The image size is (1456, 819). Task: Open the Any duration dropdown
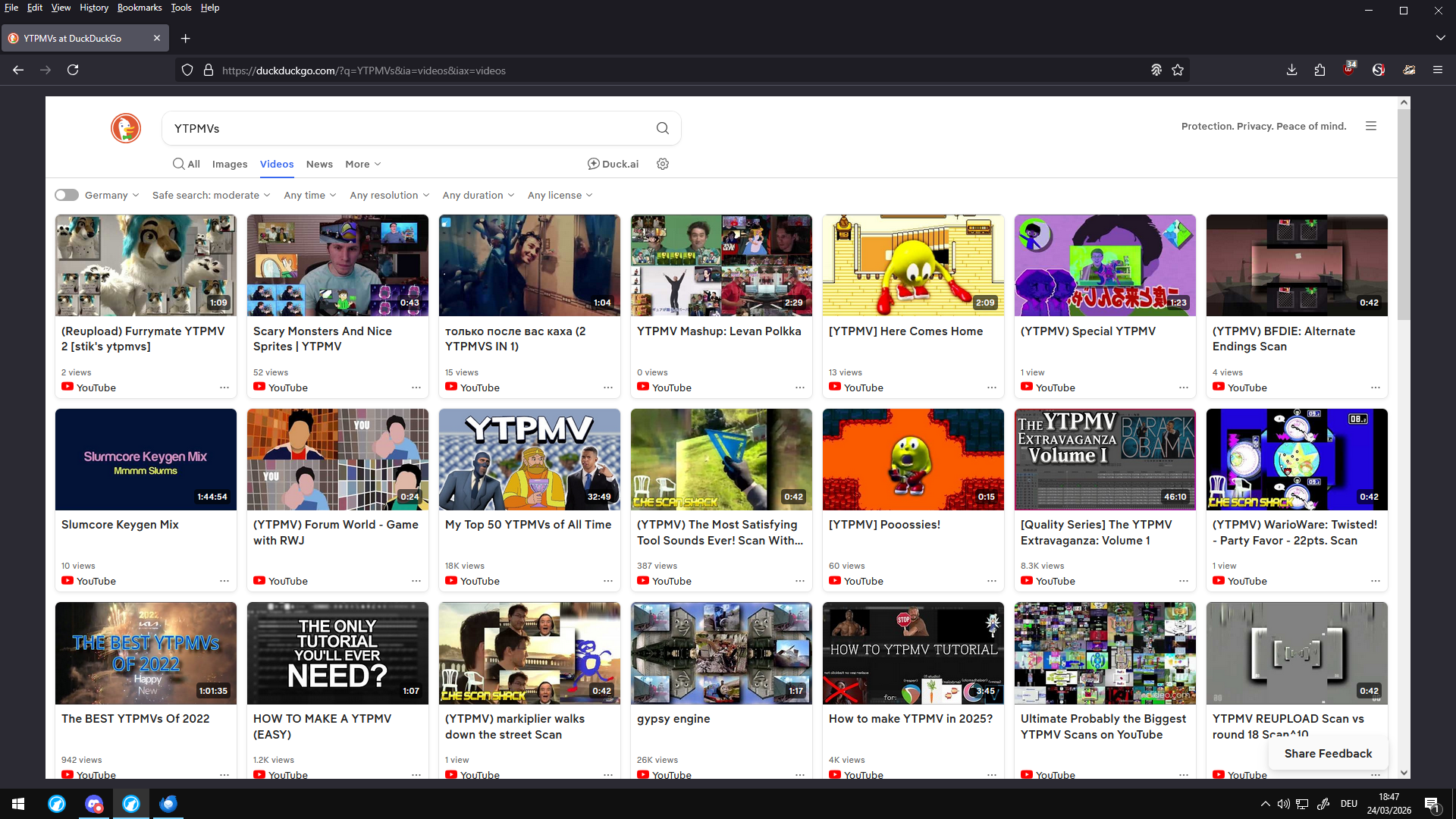(x=479, y=195)
